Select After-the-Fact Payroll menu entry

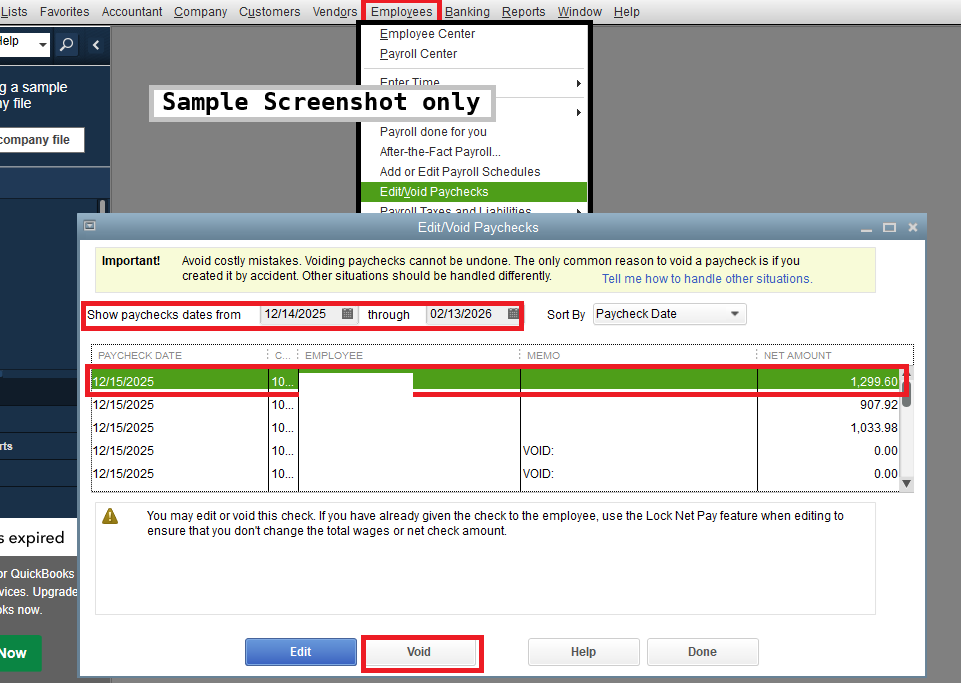coord(440,152)
